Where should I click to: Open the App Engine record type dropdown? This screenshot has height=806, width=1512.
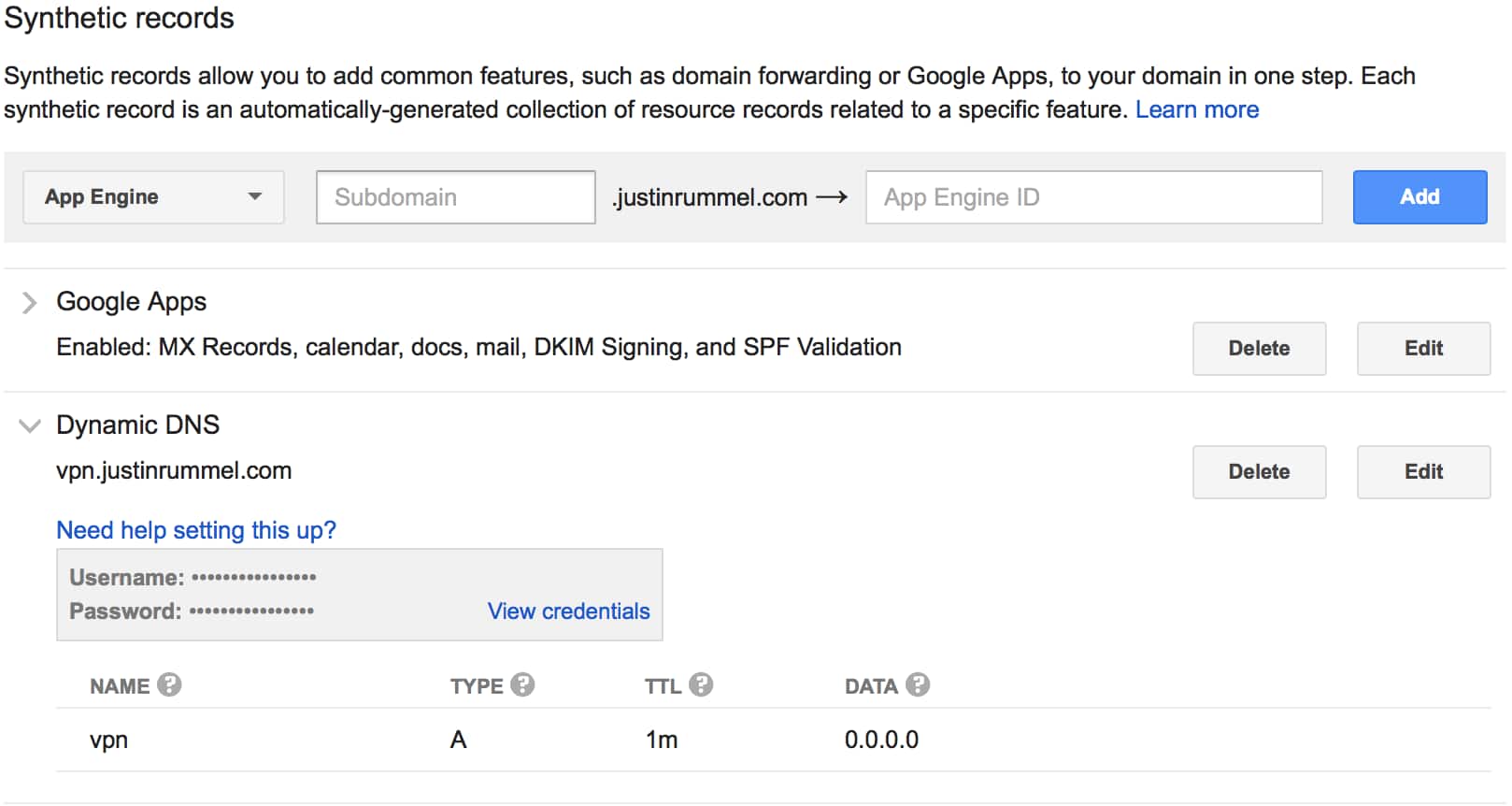click(153, 197)
